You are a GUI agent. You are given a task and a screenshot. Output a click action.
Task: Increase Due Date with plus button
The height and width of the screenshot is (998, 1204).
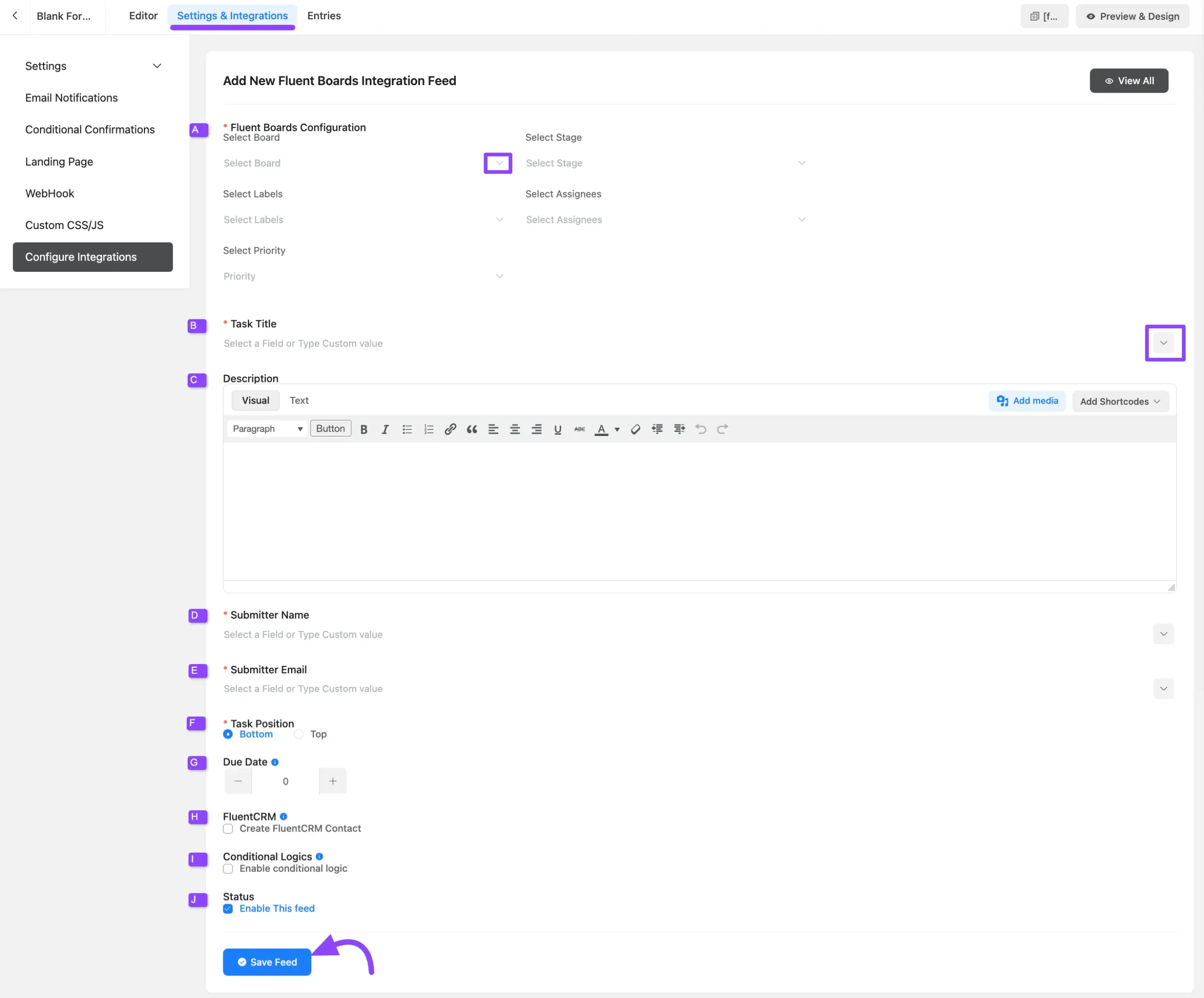[333, 781]
